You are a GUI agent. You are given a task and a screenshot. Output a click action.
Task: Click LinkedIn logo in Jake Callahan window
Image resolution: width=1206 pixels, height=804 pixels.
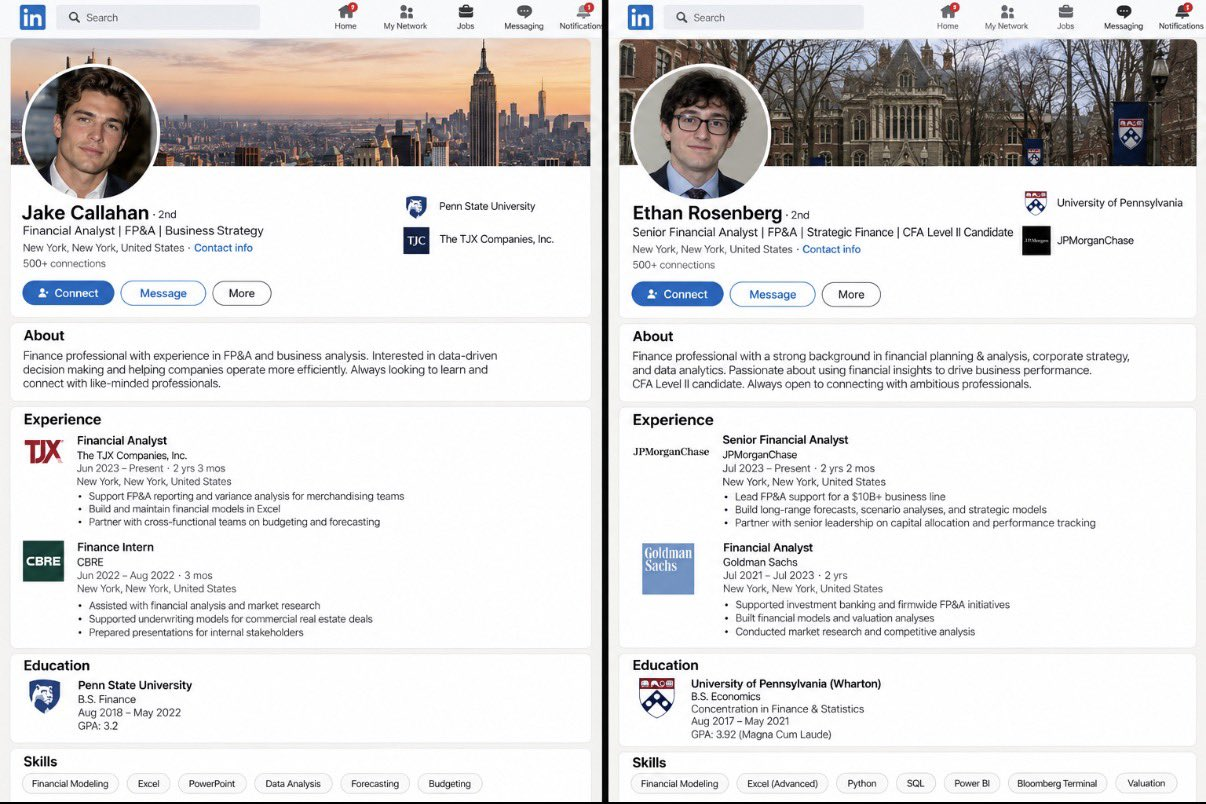(x=33, y=17)
